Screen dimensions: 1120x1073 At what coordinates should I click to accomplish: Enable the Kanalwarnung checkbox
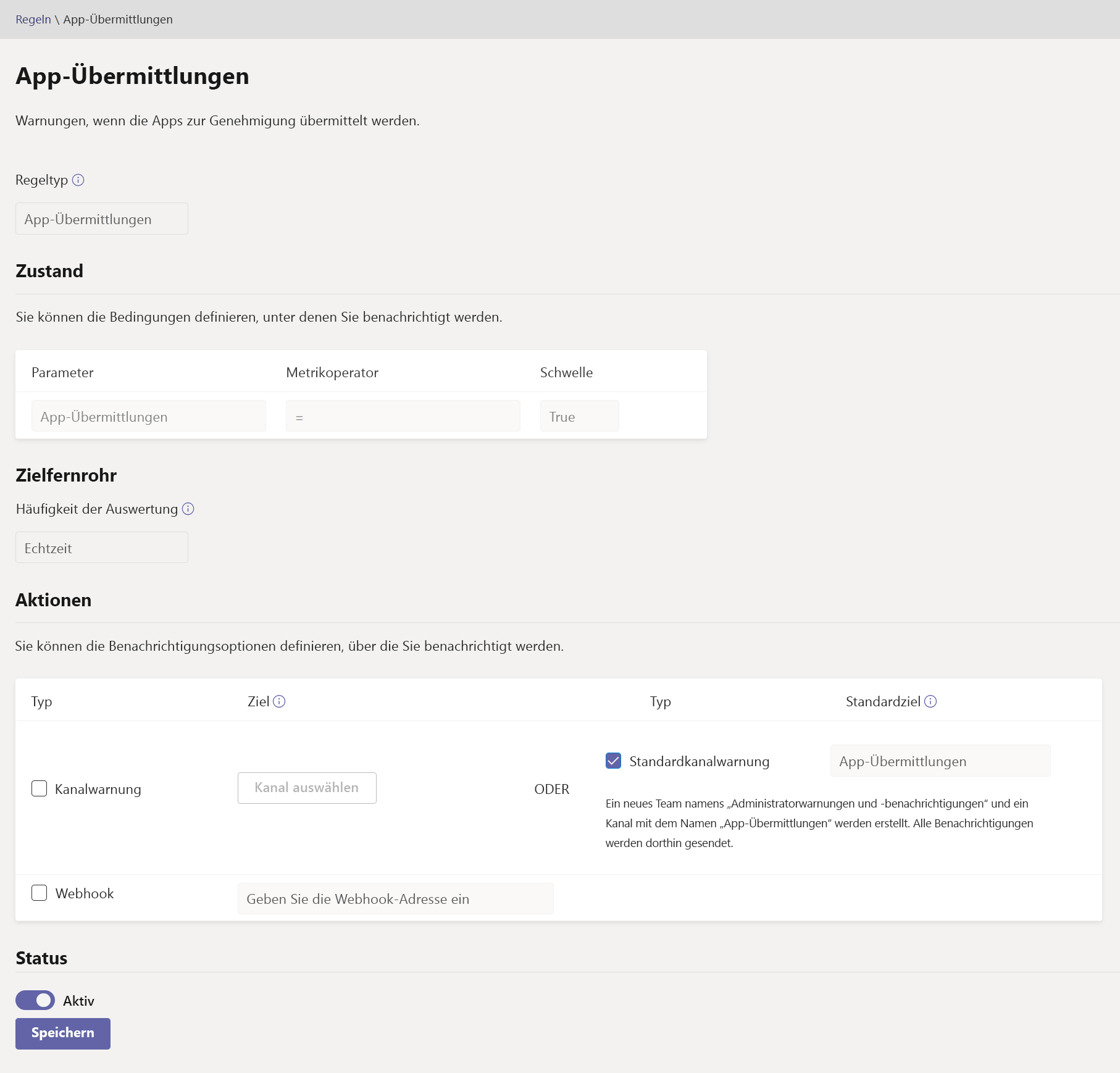(39, 788)
